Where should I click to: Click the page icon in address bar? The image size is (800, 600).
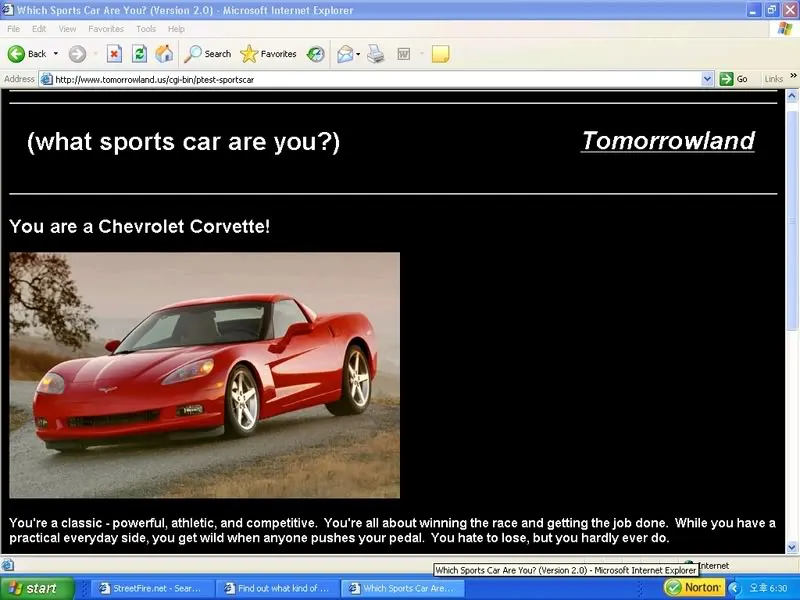pos(46,79)
